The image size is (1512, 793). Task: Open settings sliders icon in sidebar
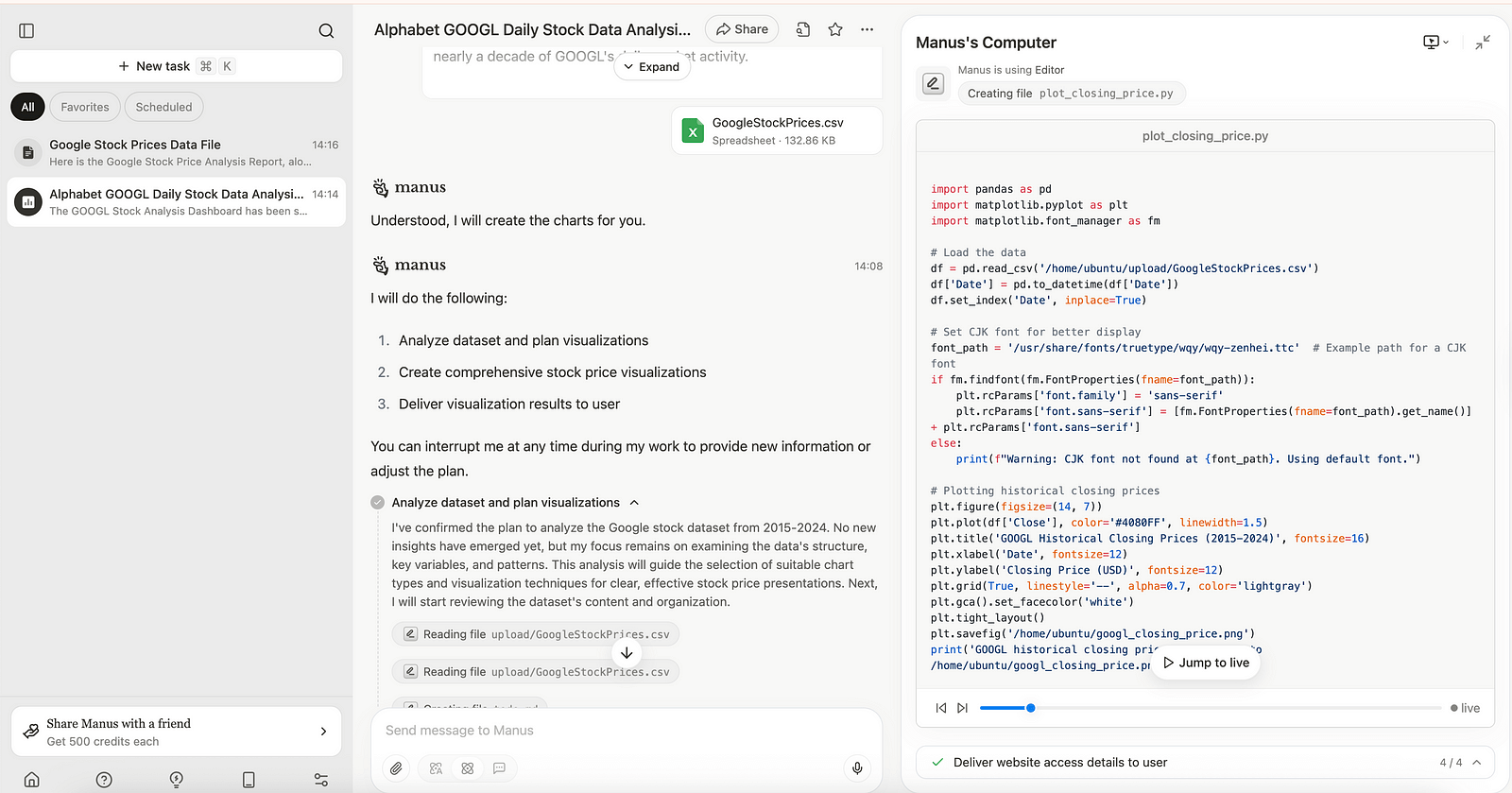pos(321,780)
